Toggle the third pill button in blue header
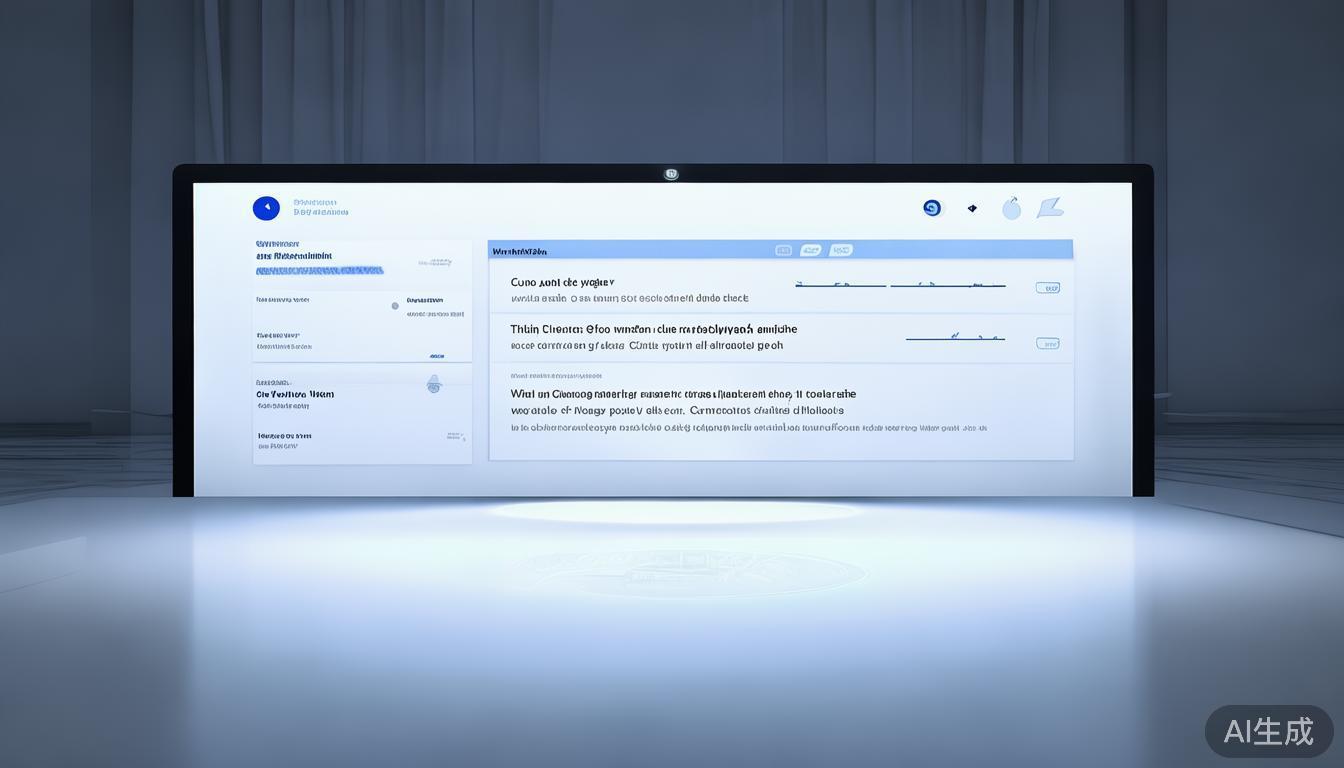Viewport: 1344px width, 768px height. pos(841,250)
